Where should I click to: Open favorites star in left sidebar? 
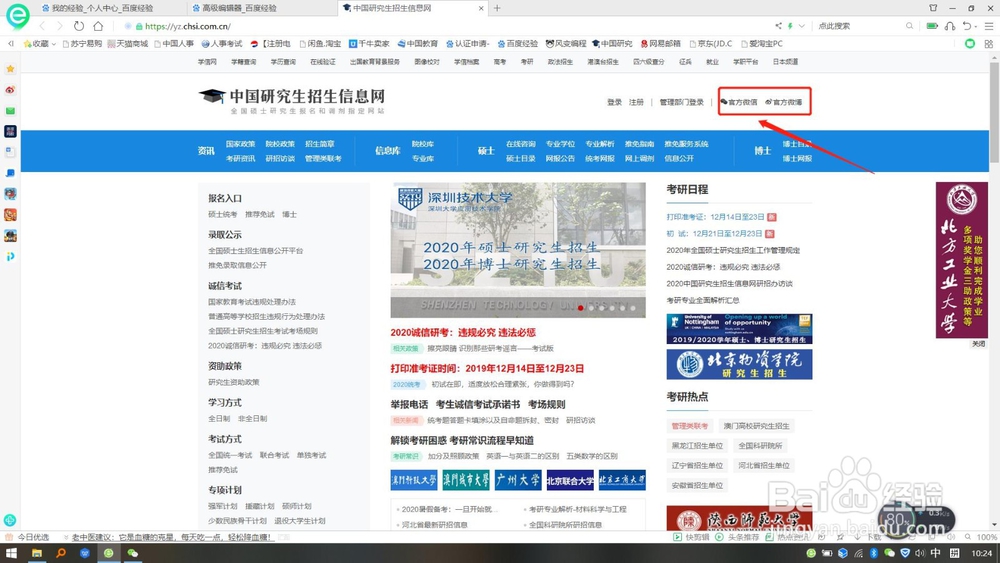pos(10,68)
